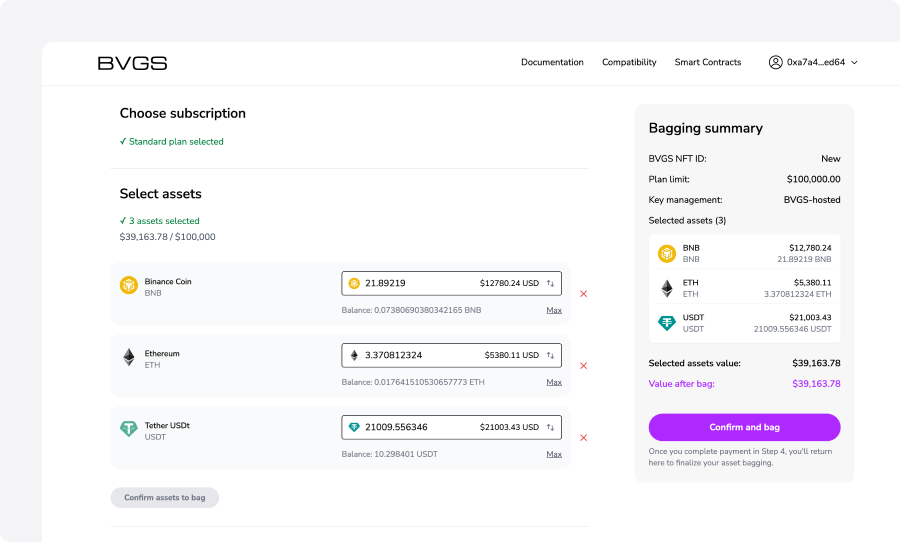Click the user account avatar icon
Screen dimensions: 900x543
[x=775, y=62]
